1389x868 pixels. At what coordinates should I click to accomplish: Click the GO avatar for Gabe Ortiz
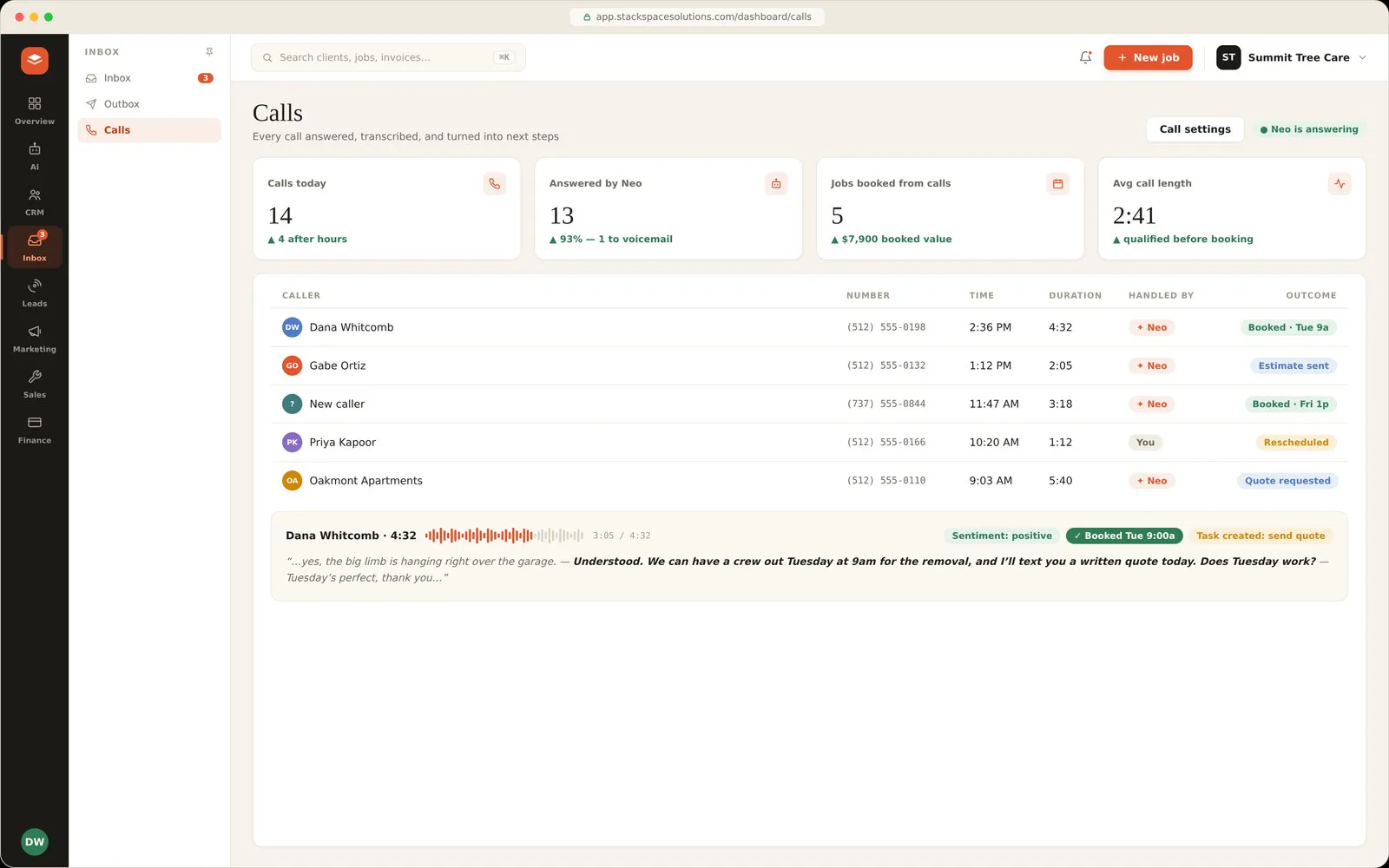[292, 365]
